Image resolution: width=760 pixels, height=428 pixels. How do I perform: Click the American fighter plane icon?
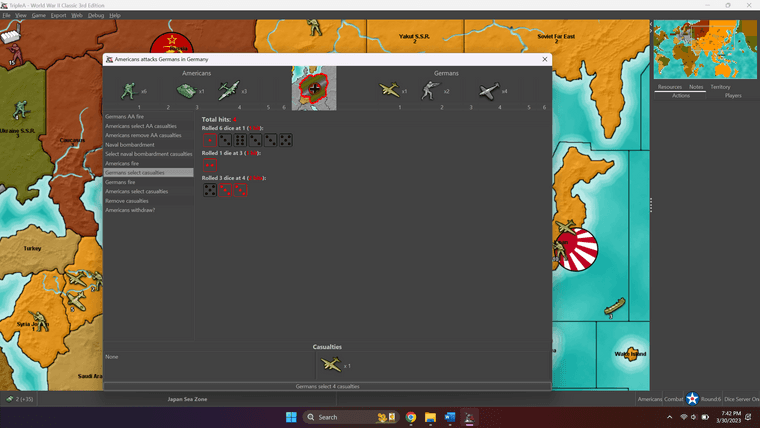click(x=228, y=91)
